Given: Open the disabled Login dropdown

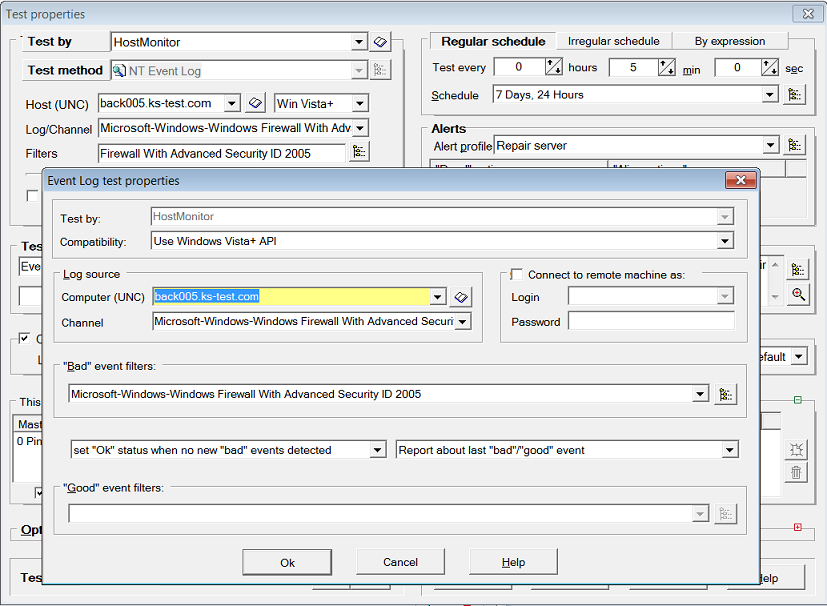Looking at the screenshot, I should pos(725,297).
